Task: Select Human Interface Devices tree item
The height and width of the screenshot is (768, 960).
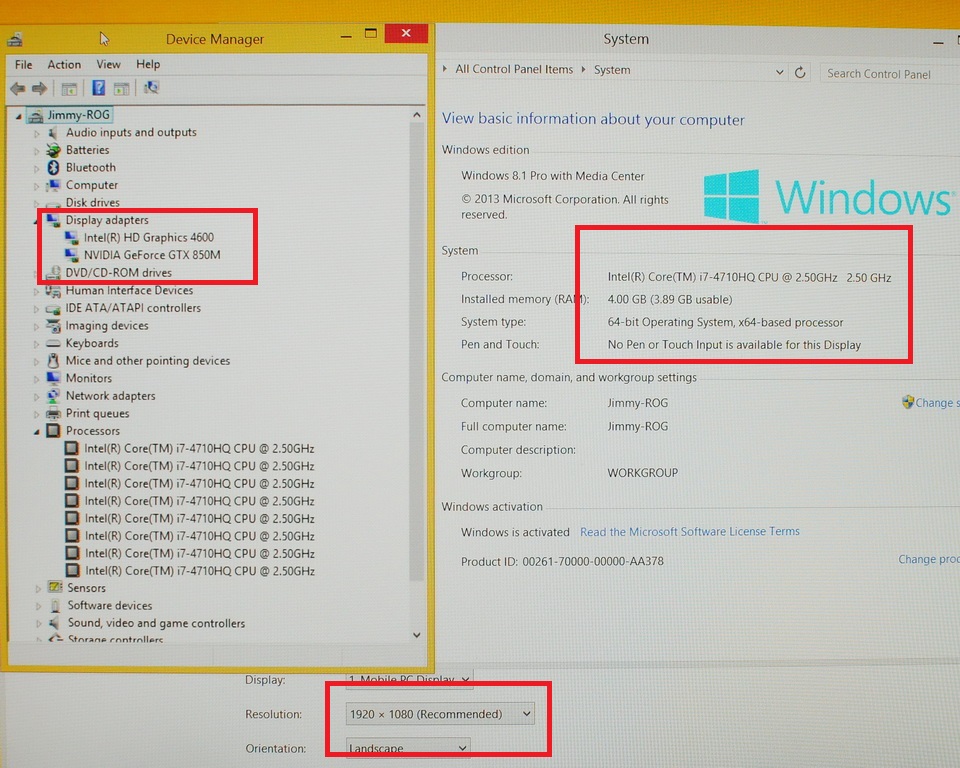Action: [x=129, y=290]
